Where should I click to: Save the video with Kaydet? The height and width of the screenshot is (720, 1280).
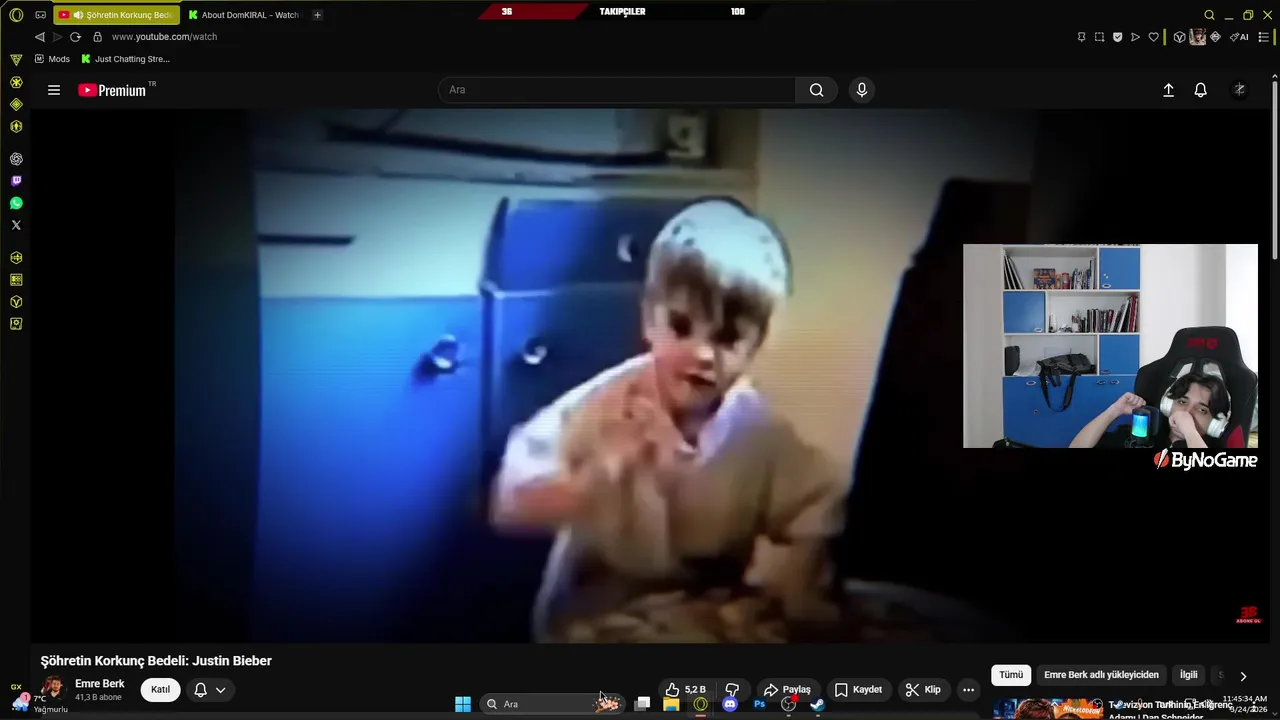tap(858, 689)
